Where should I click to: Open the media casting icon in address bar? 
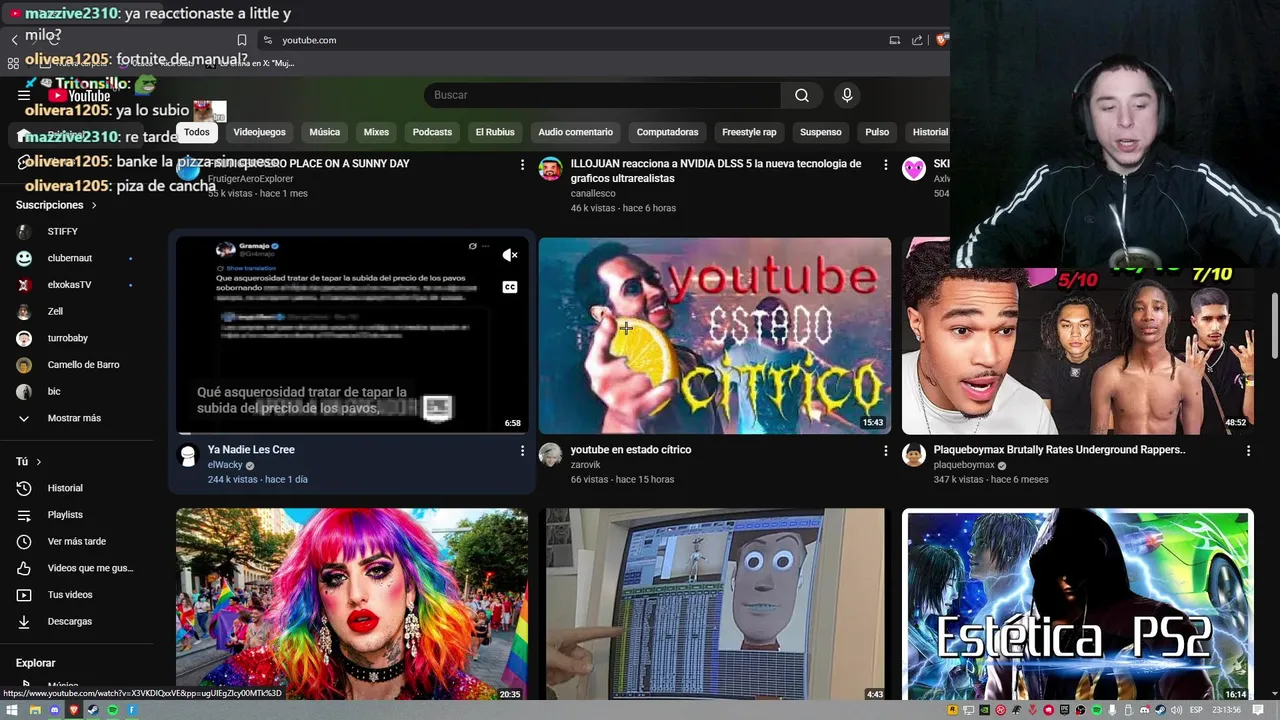tap(895, 40)
